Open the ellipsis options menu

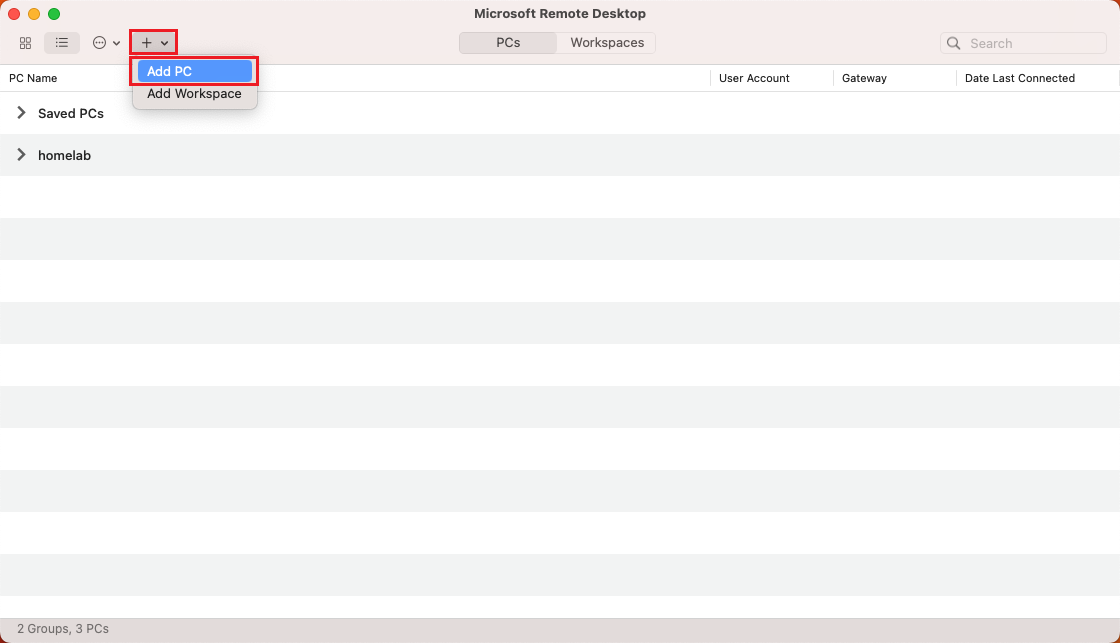point(106,43)
